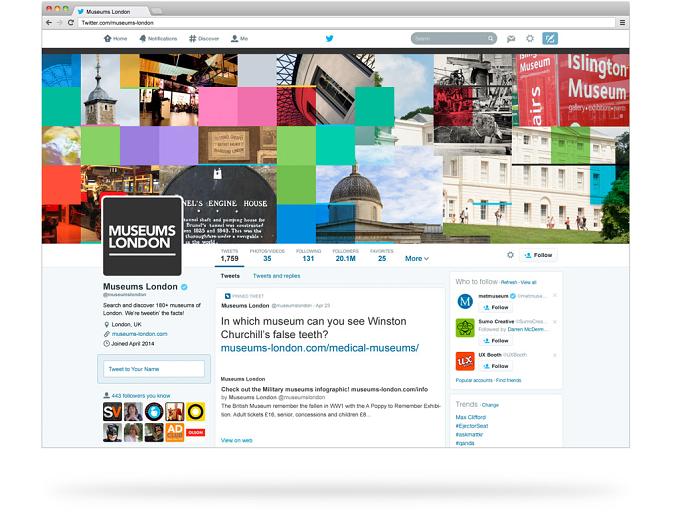Select the Tweets tab
Screen dimensions: 680x510
click(x=230, y=276)
